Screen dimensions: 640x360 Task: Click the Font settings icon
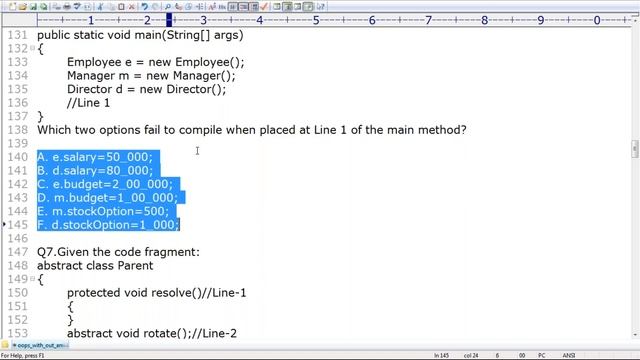click(211, 7)
